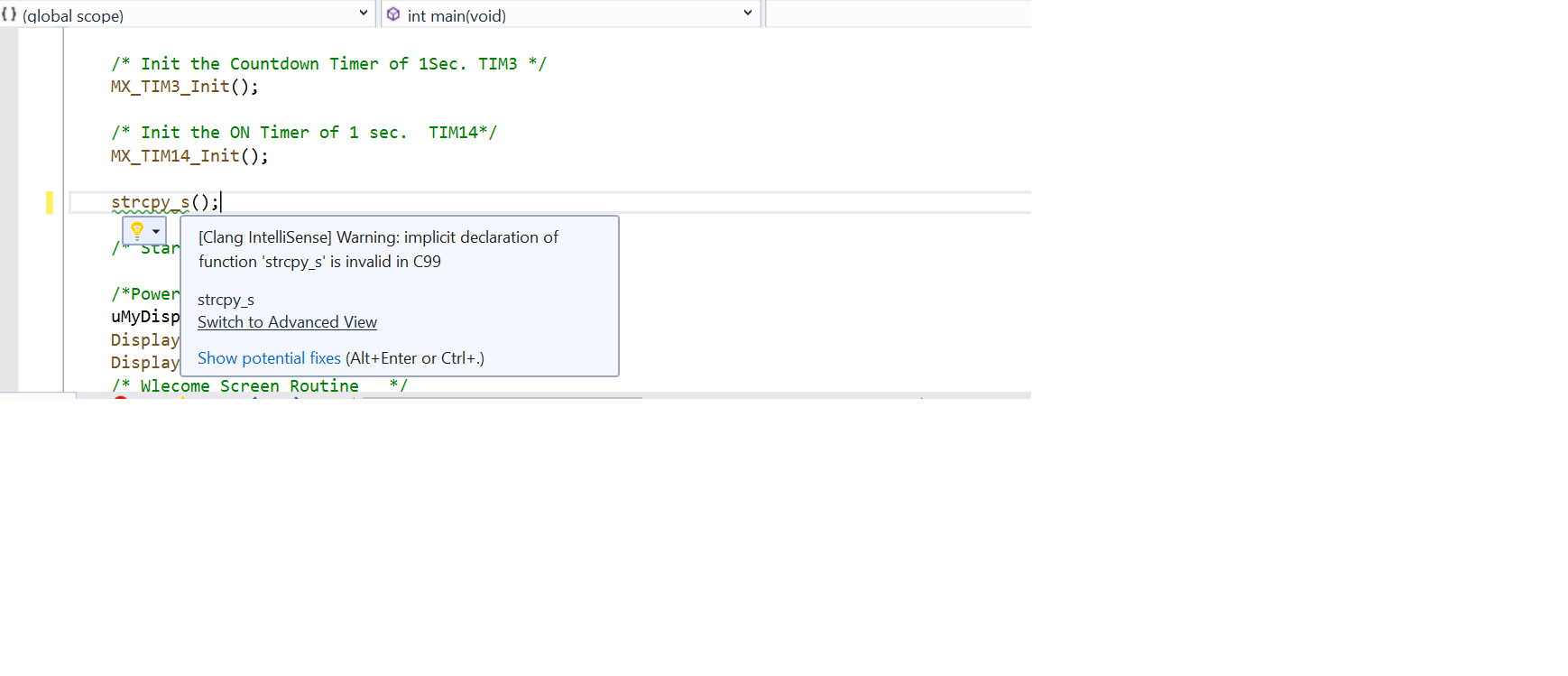Click the Wlecome Screen Routine comment

(260, 385)
